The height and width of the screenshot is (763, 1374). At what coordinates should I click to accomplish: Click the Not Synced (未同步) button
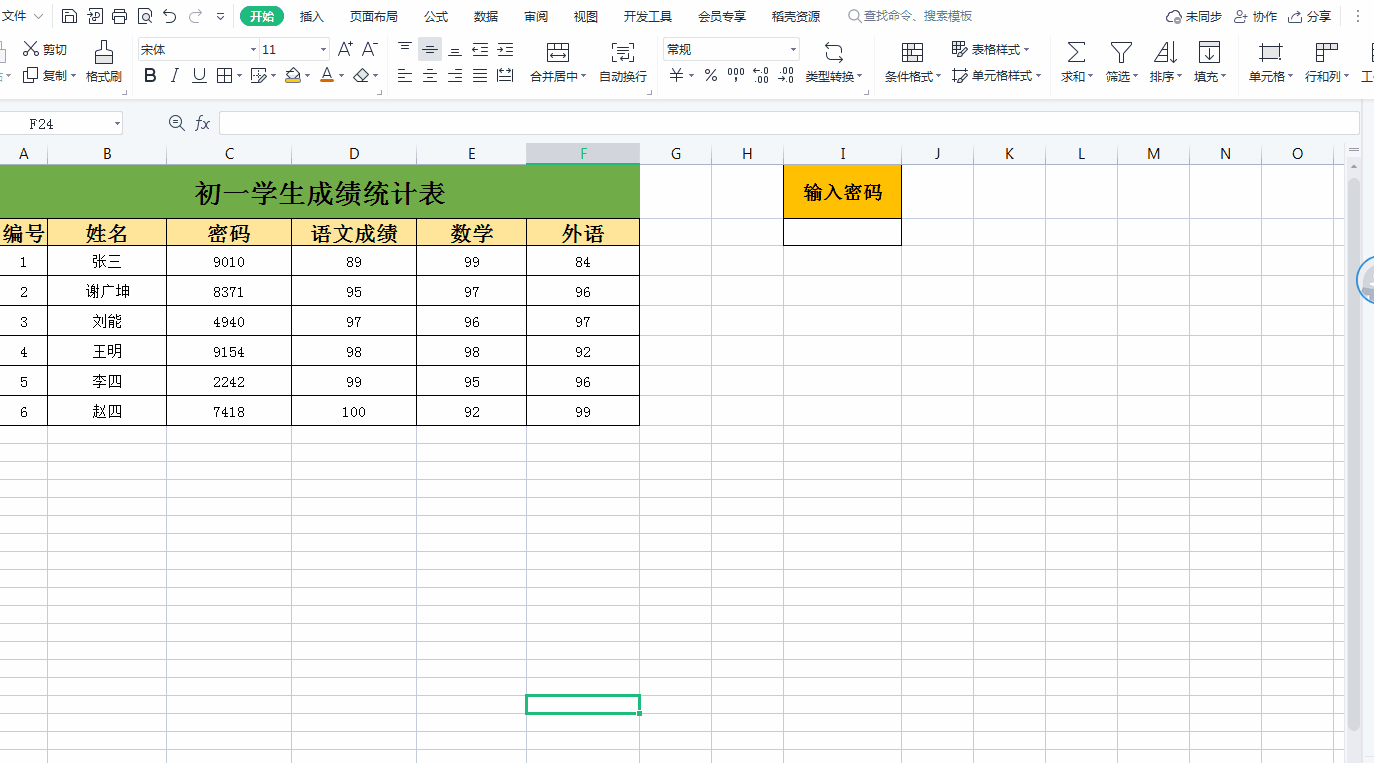1194,16
